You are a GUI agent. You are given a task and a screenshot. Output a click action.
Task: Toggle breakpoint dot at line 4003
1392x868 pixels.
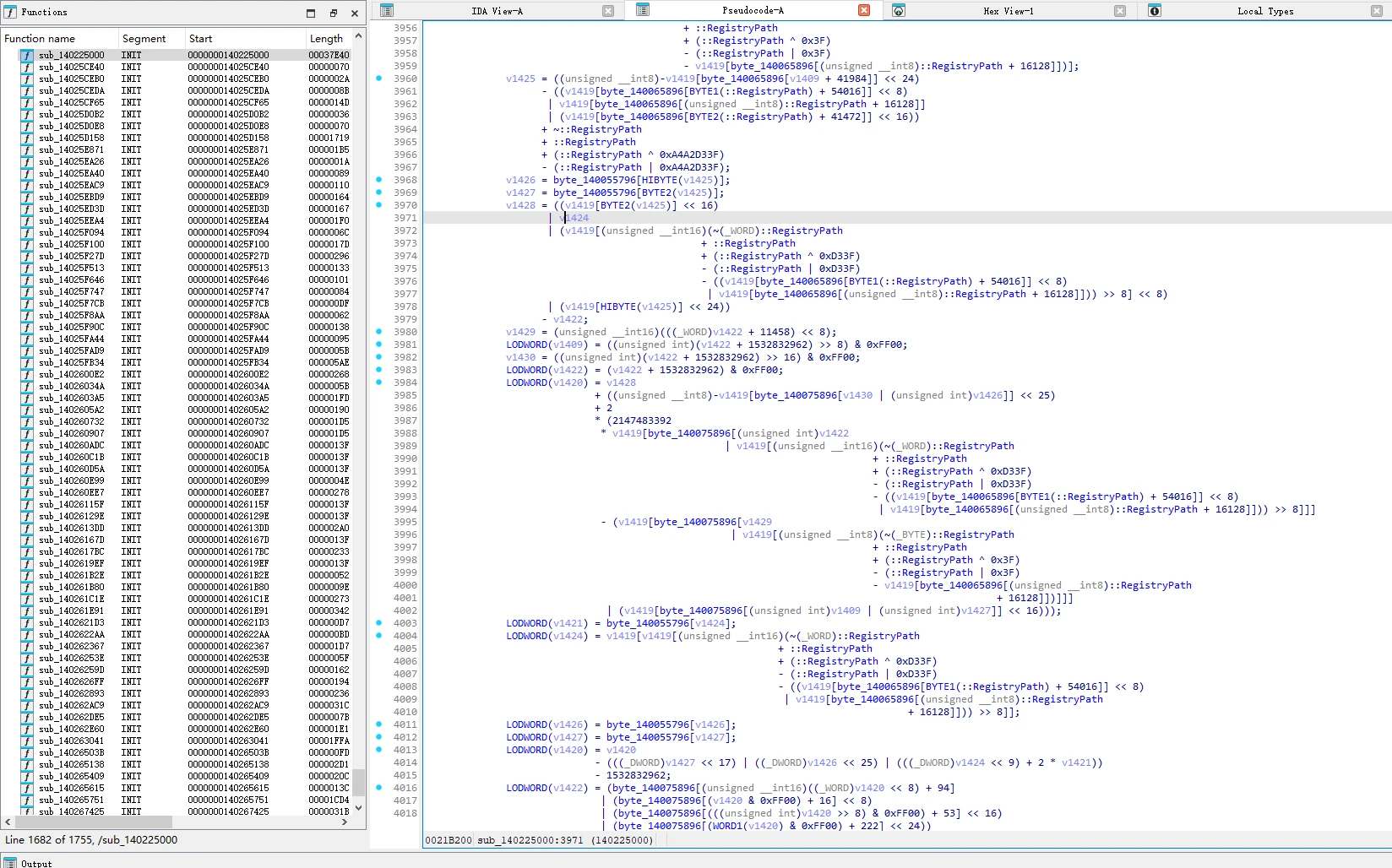tap(378, 623)
